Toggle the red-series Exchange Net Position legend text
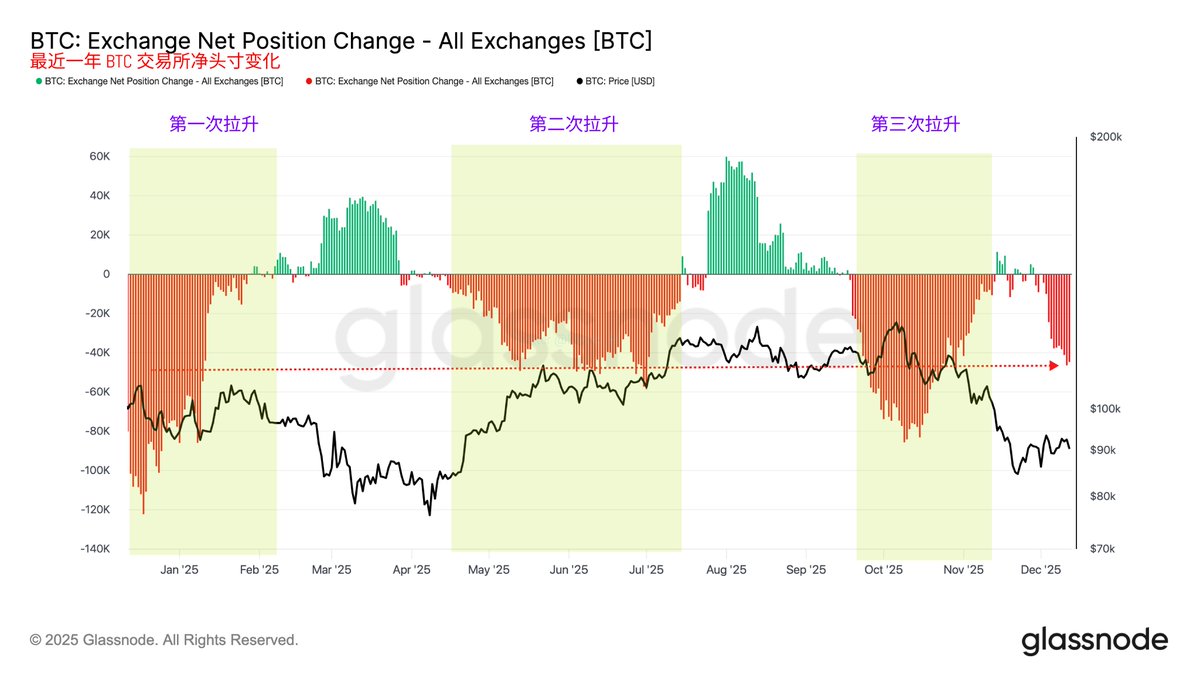Image resolution: width=1200 pixels, height=675 pixels. point(434,81)
